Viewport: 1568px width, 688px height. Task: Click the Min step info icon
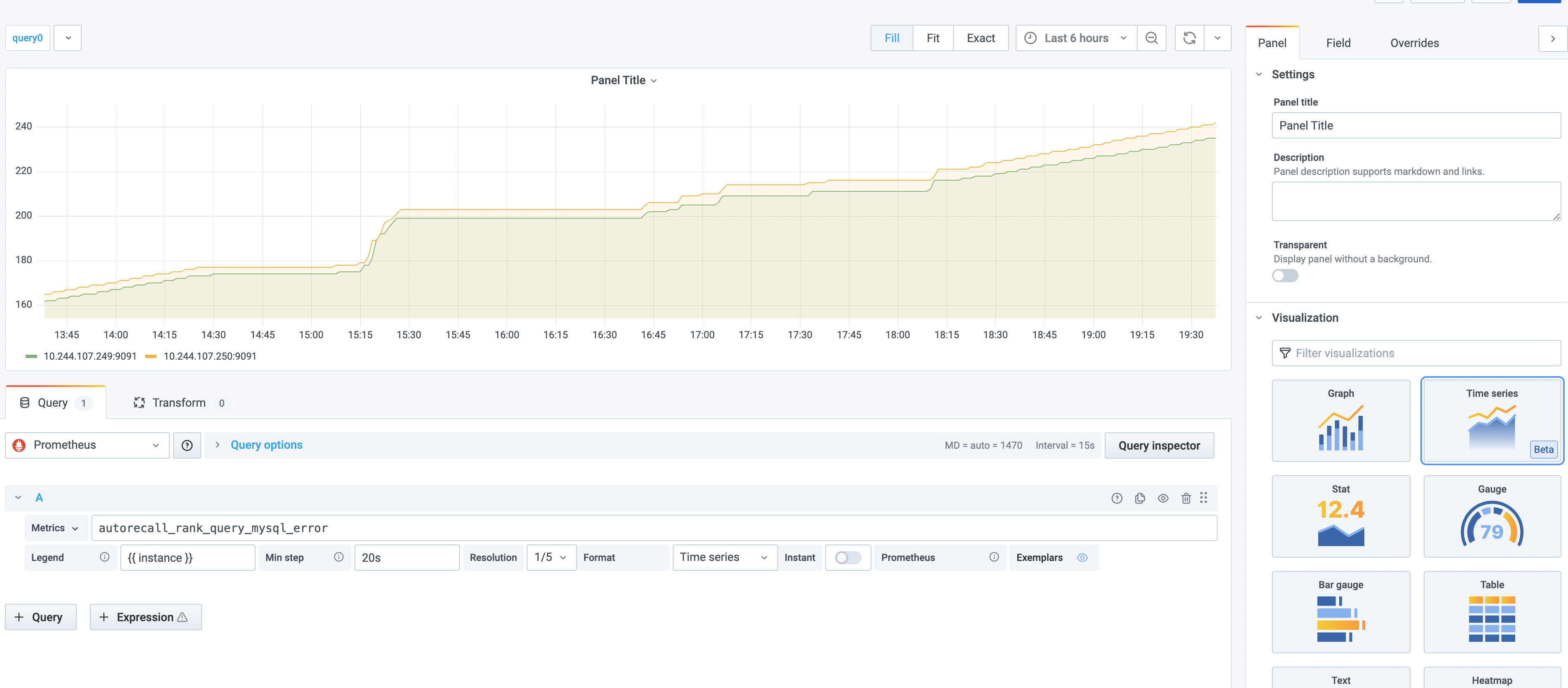(339, 557)
